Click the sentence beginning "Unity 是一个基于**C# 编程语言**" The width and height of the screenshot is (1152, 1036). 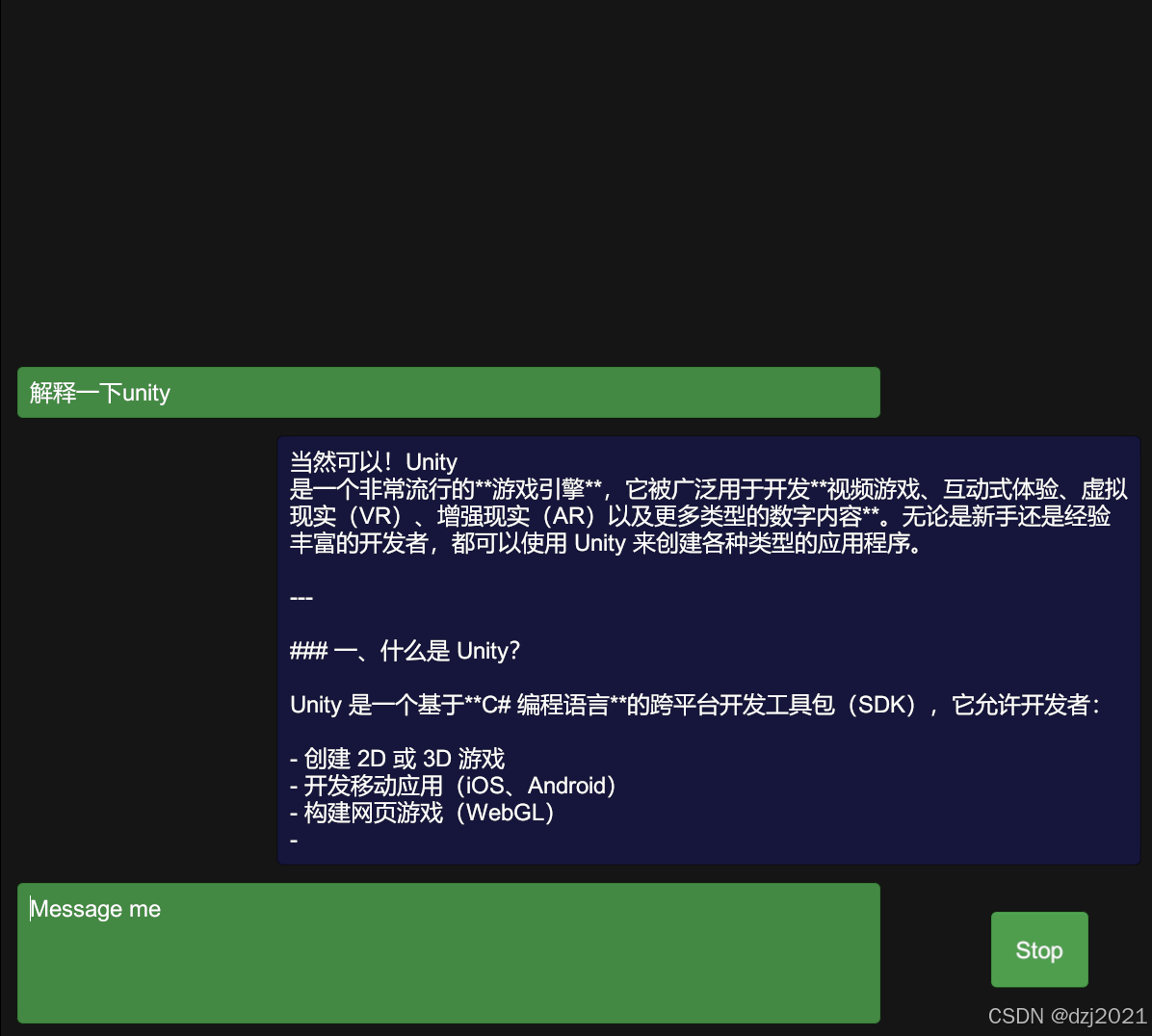click(x=695, y=705)
